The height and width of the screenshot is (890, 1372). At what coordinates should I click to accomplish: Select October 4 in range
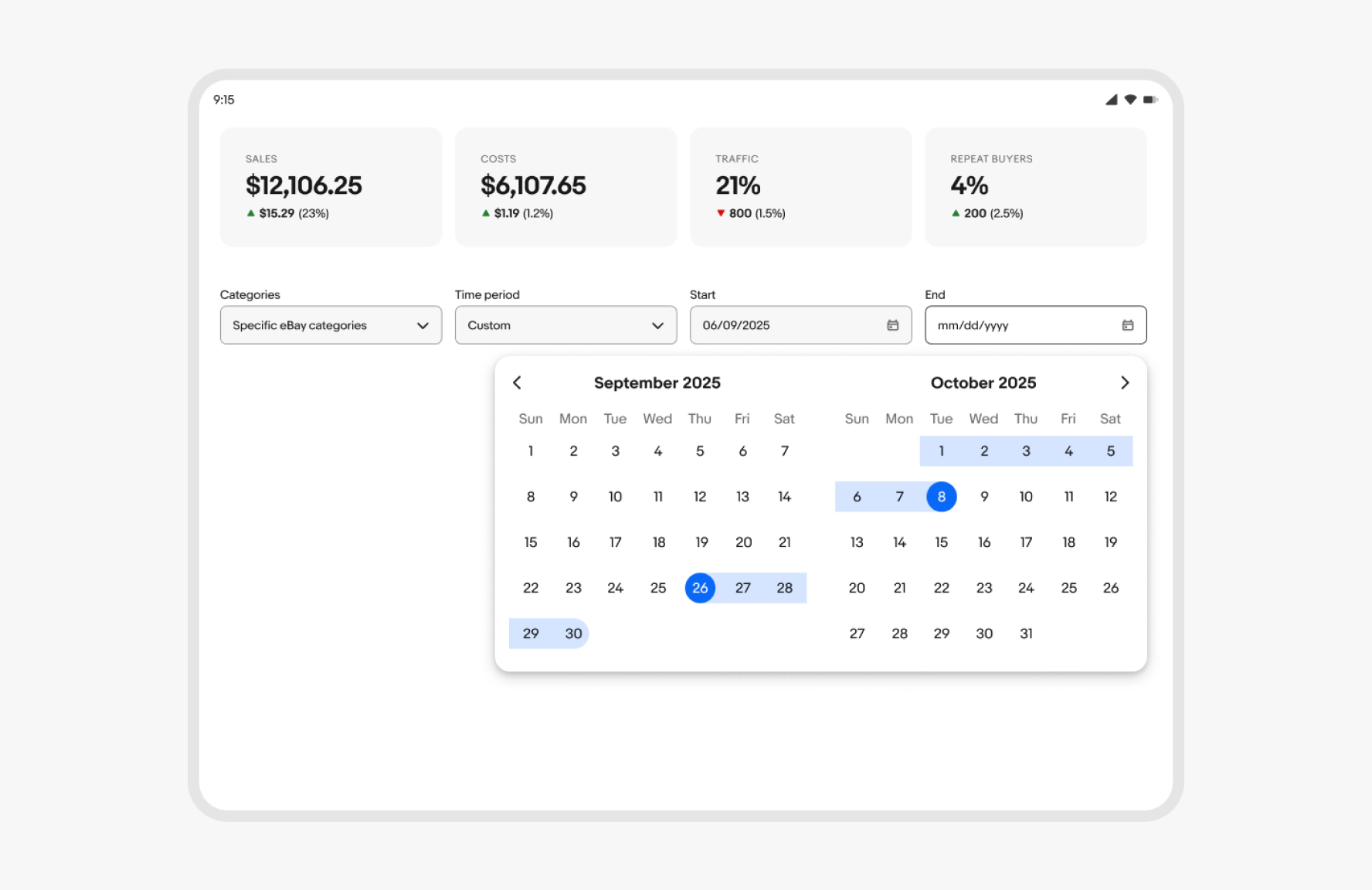pyautogui.click(x=1068, y=451)
